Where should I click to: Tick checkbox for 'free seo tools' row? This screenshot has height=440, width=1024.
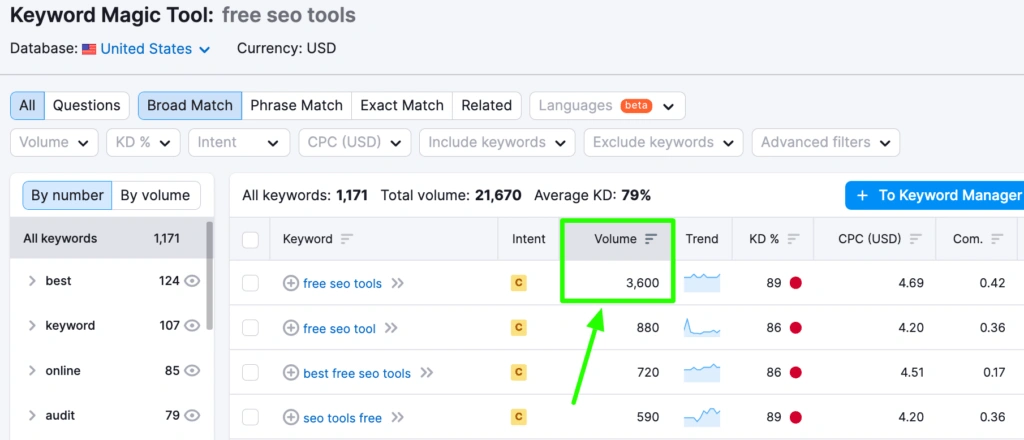250,284
